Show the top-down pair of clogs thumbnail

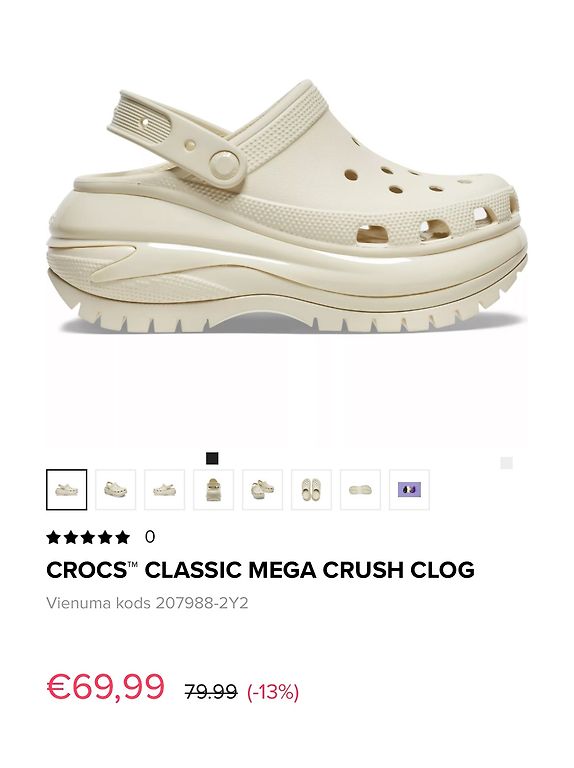[311, 490]
